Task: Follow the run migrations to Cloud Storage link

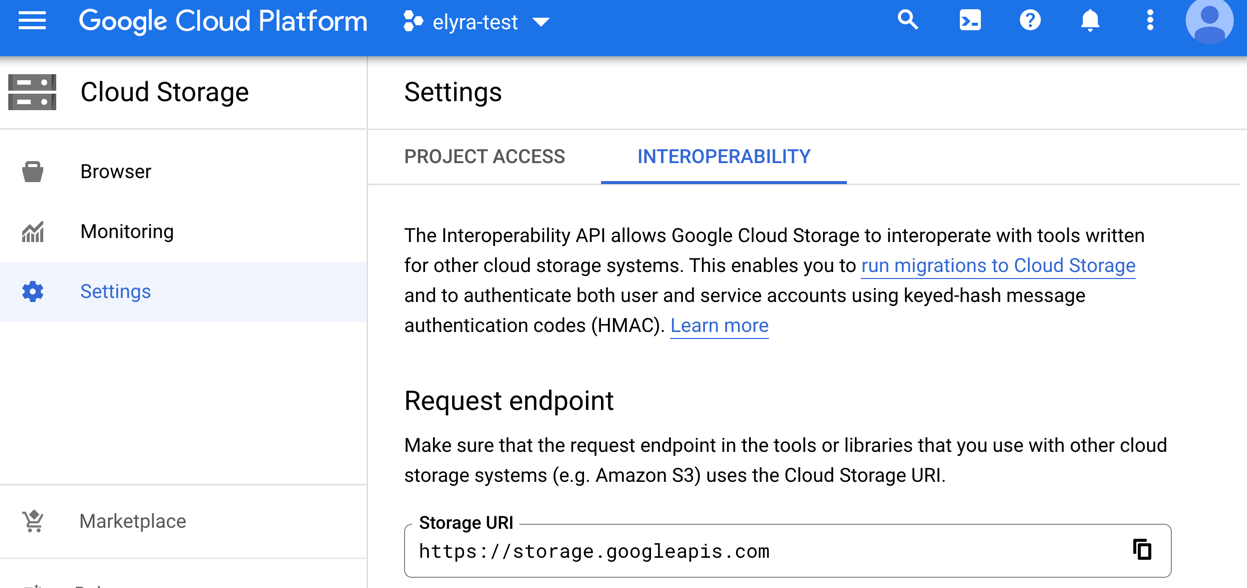Action: [x=997, y=265]
